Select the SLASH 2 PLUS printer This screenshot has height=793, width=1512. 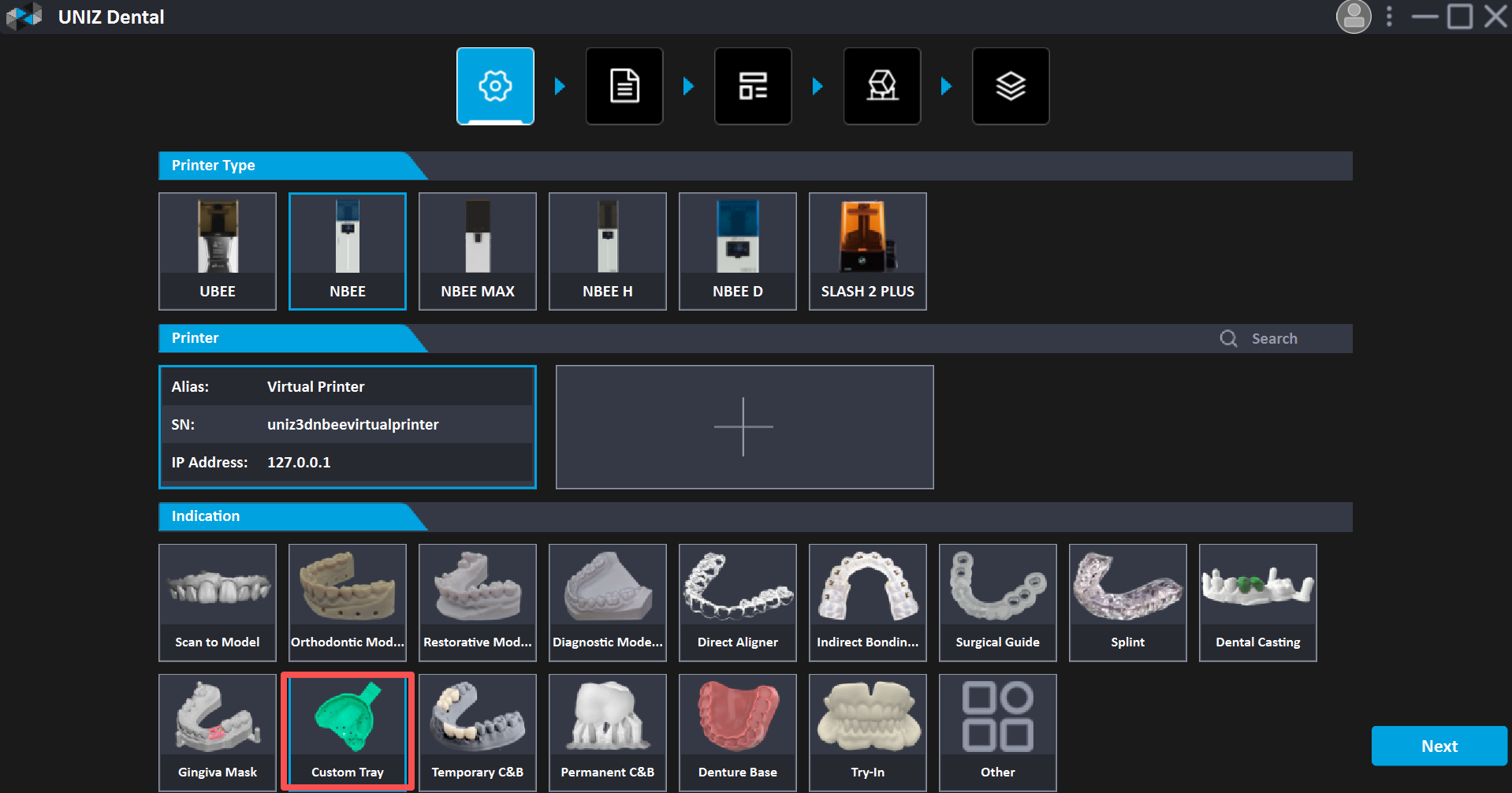click(867, 251)
